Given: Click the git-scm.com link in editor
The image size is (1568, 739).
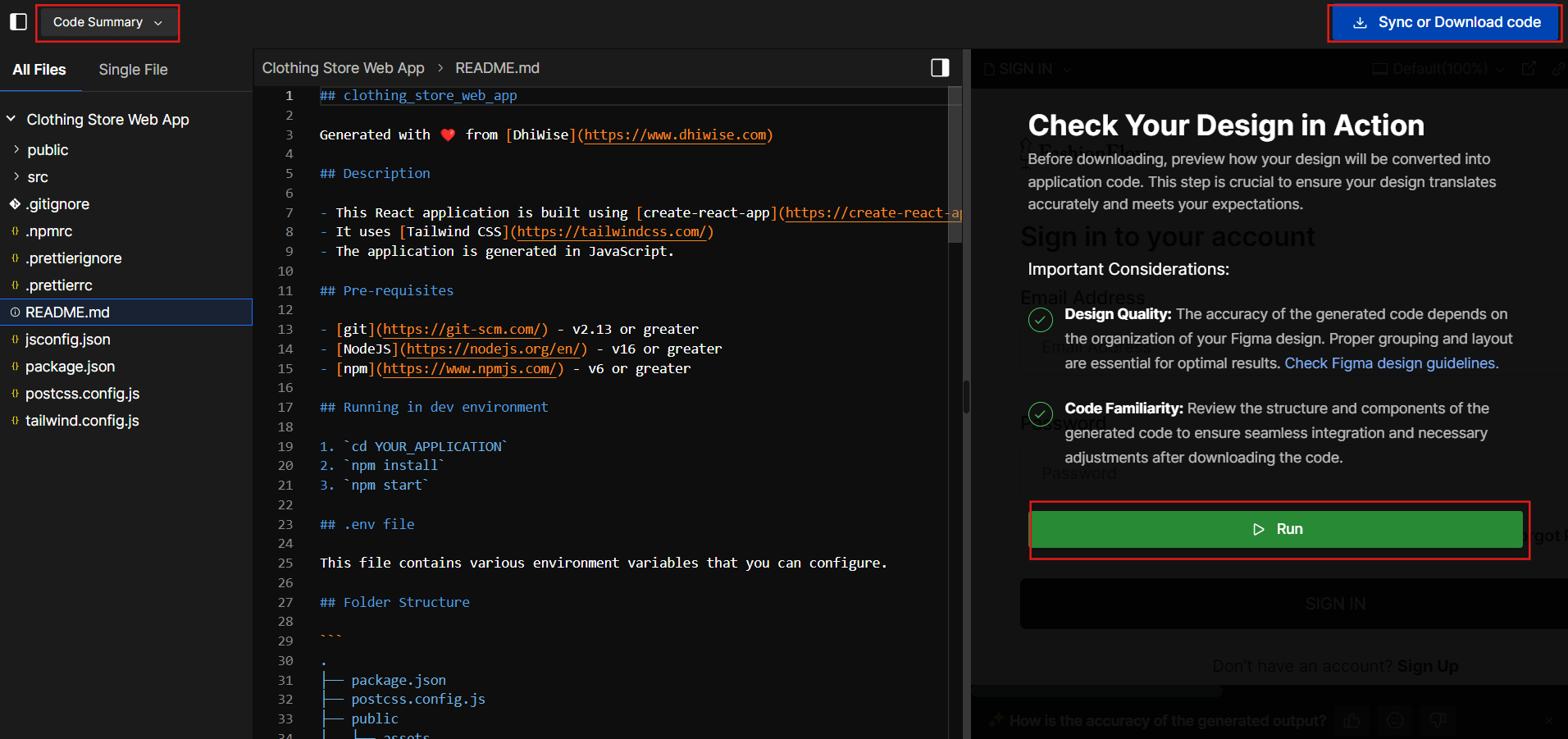Looking at the screenshot, I should coord(462,330).
